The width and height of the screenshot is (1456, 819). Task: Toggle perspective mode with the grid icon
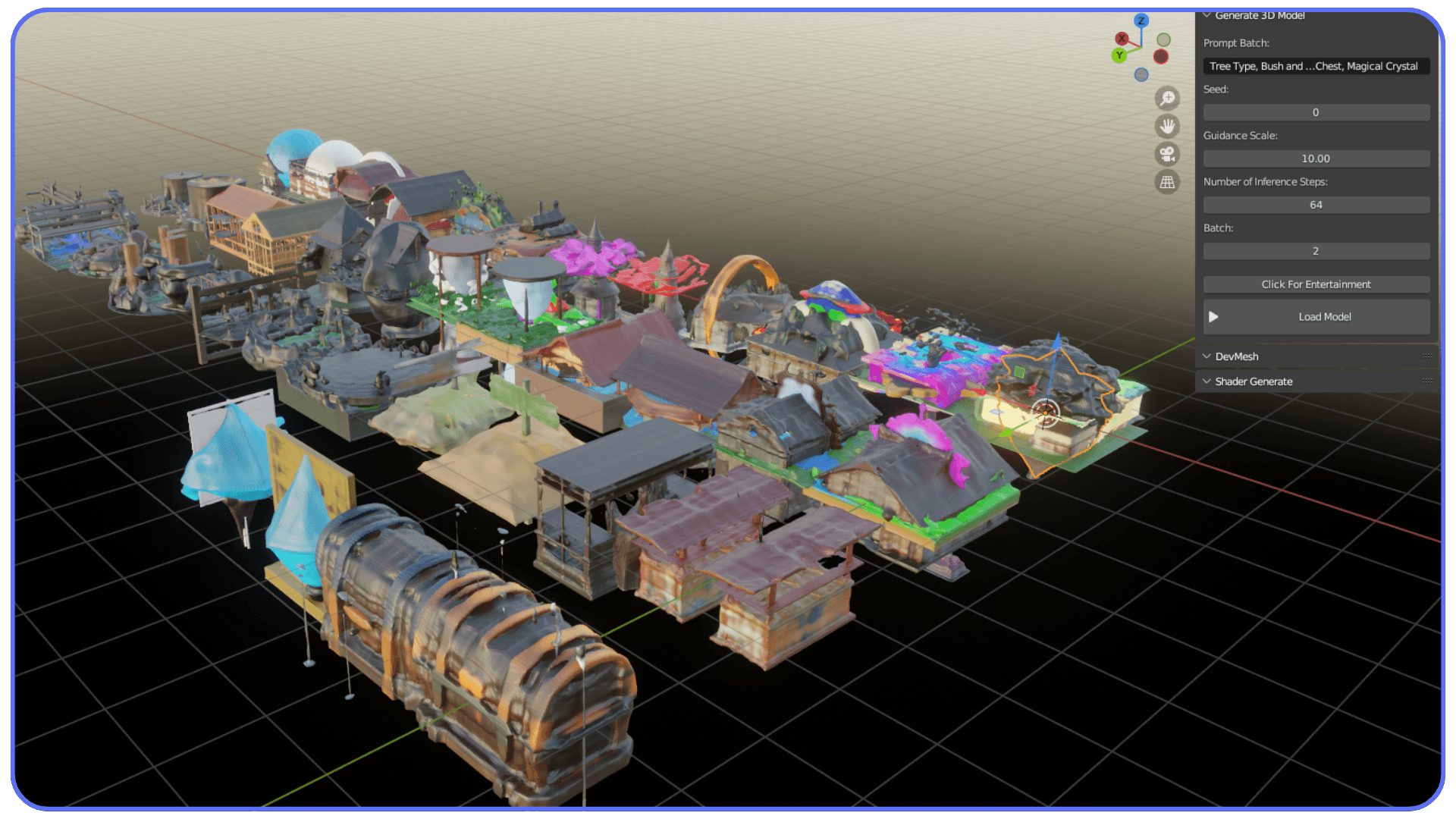click(x=1167, y=181)
